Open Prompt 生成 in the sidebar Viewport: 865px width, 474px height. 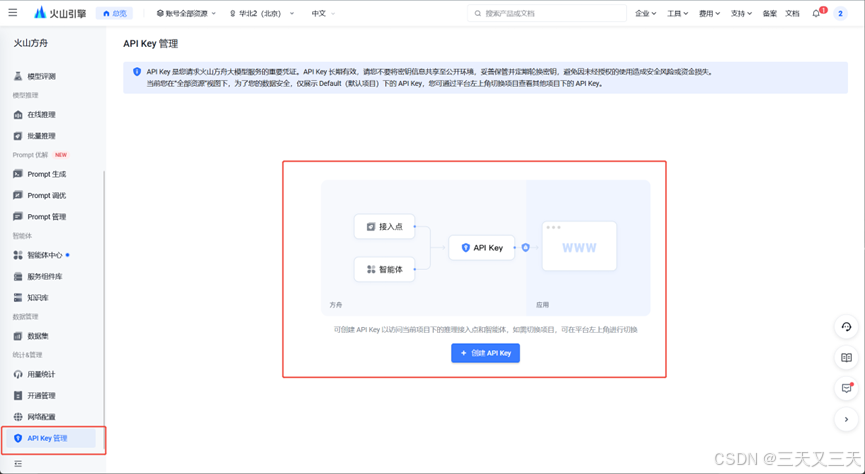coord(48,174)
